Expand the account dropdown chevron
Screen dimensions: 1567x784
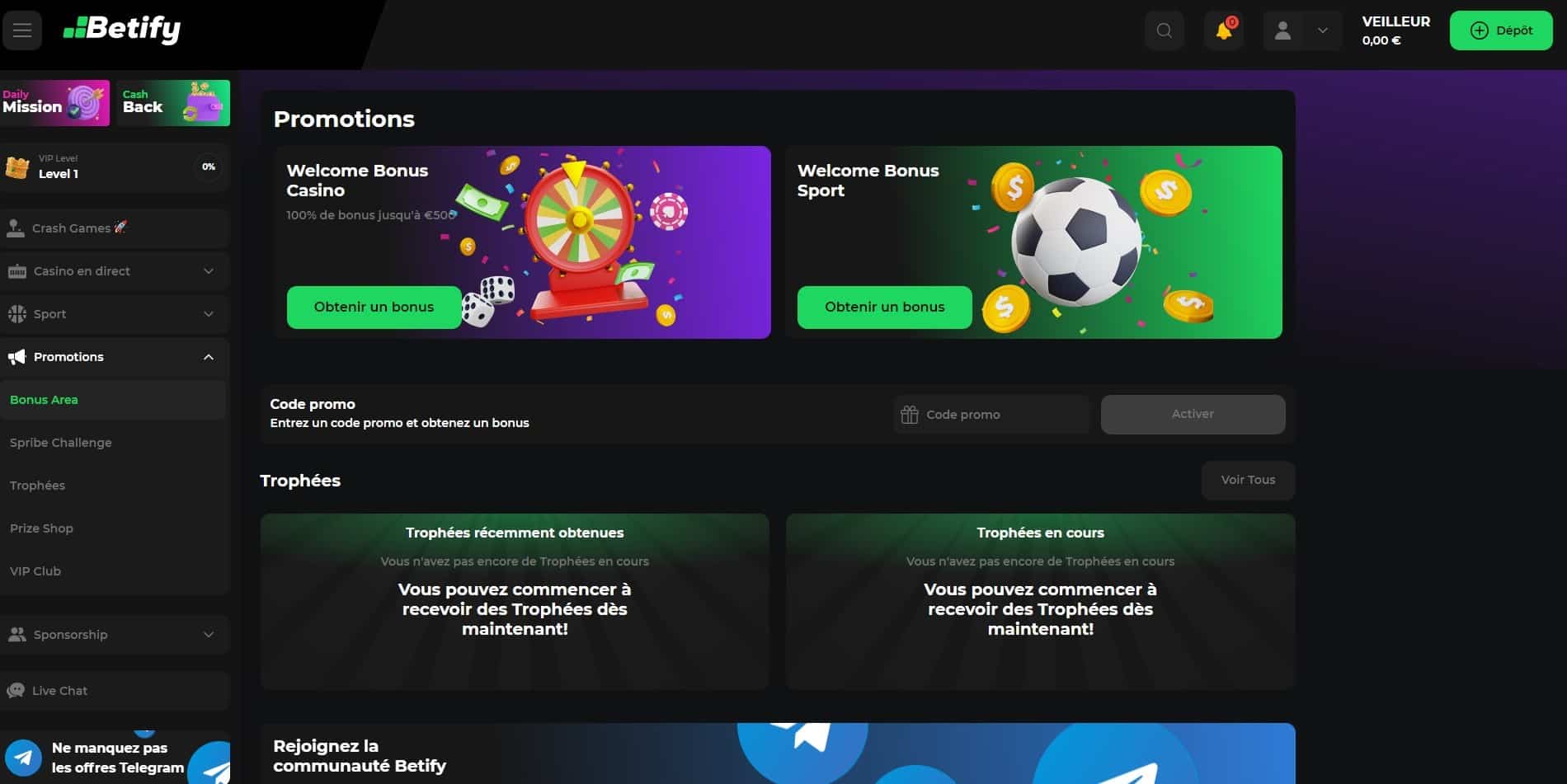pos(1322,31)
